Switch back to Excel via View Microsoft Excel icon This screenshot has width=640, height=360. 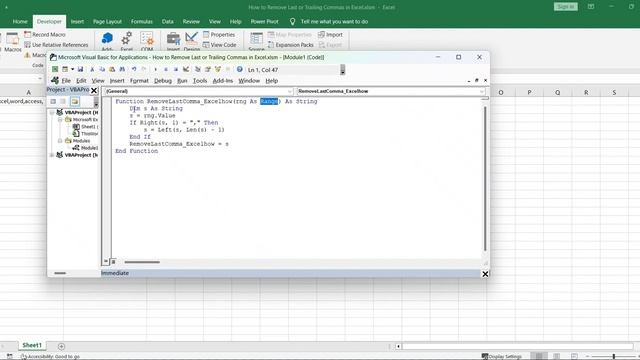point(55,69)
